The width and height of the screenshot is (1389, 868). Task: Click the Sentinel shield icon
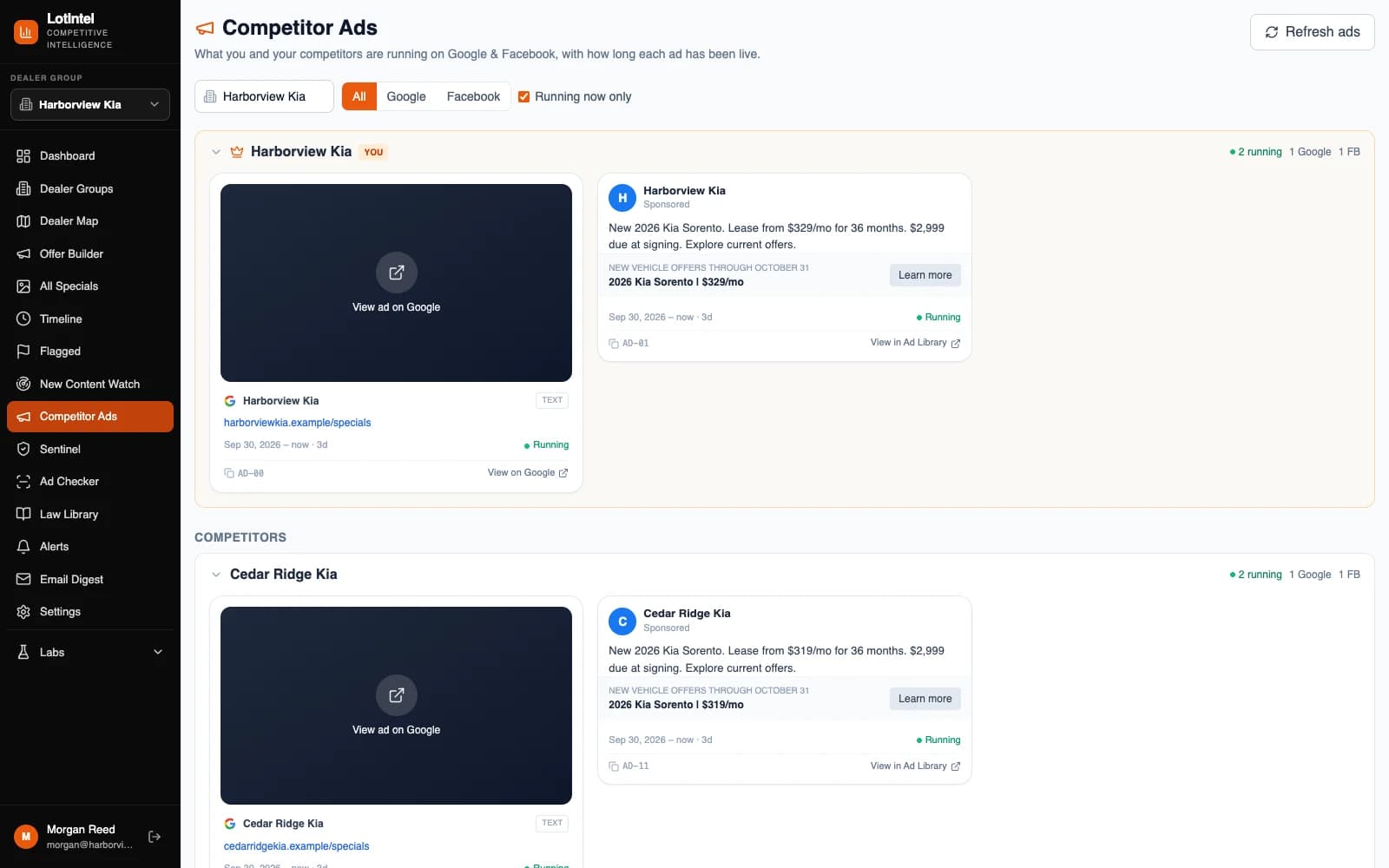23,449
